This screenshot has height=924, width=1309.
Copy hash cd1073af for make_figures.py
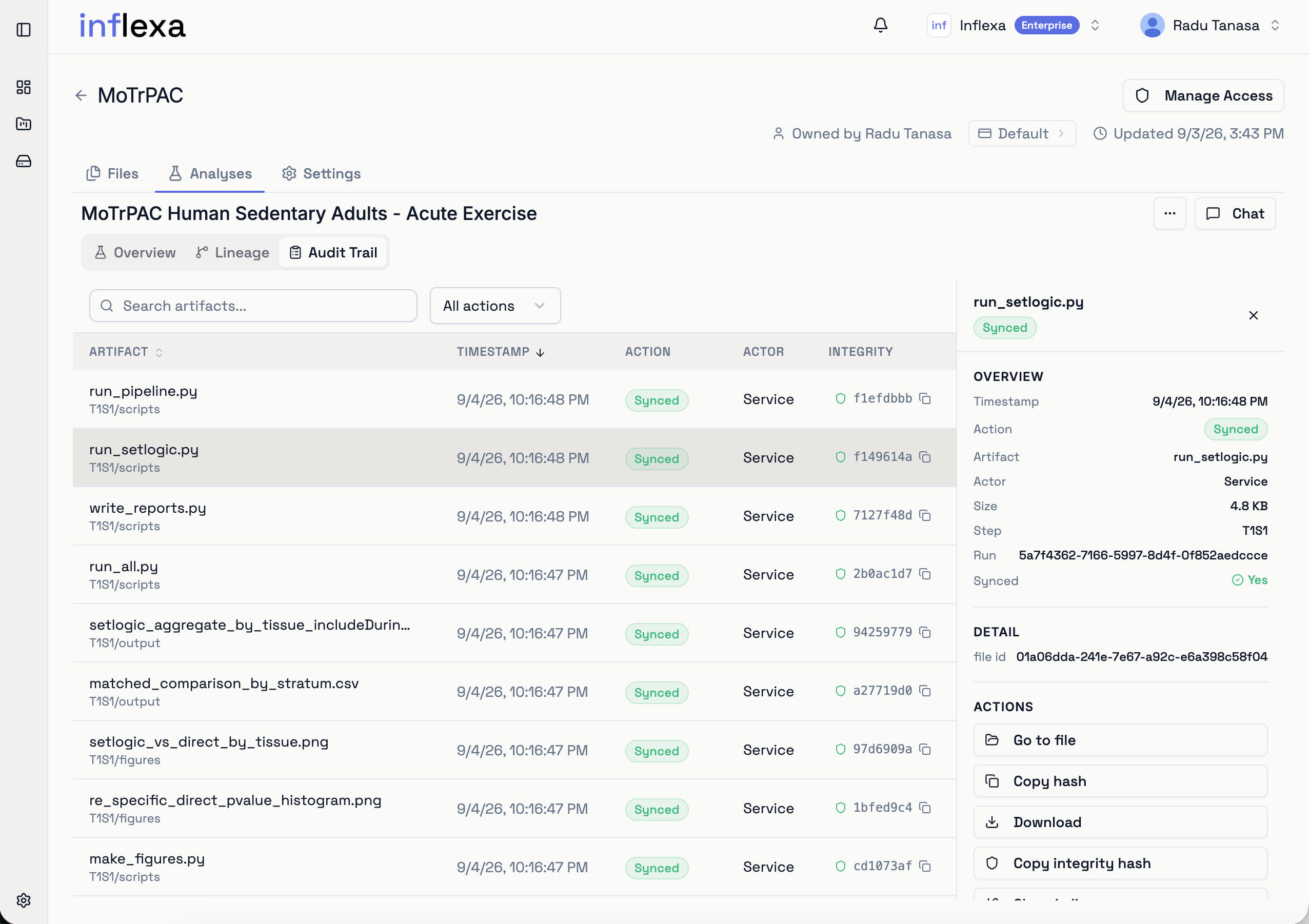tap(925, 867)
